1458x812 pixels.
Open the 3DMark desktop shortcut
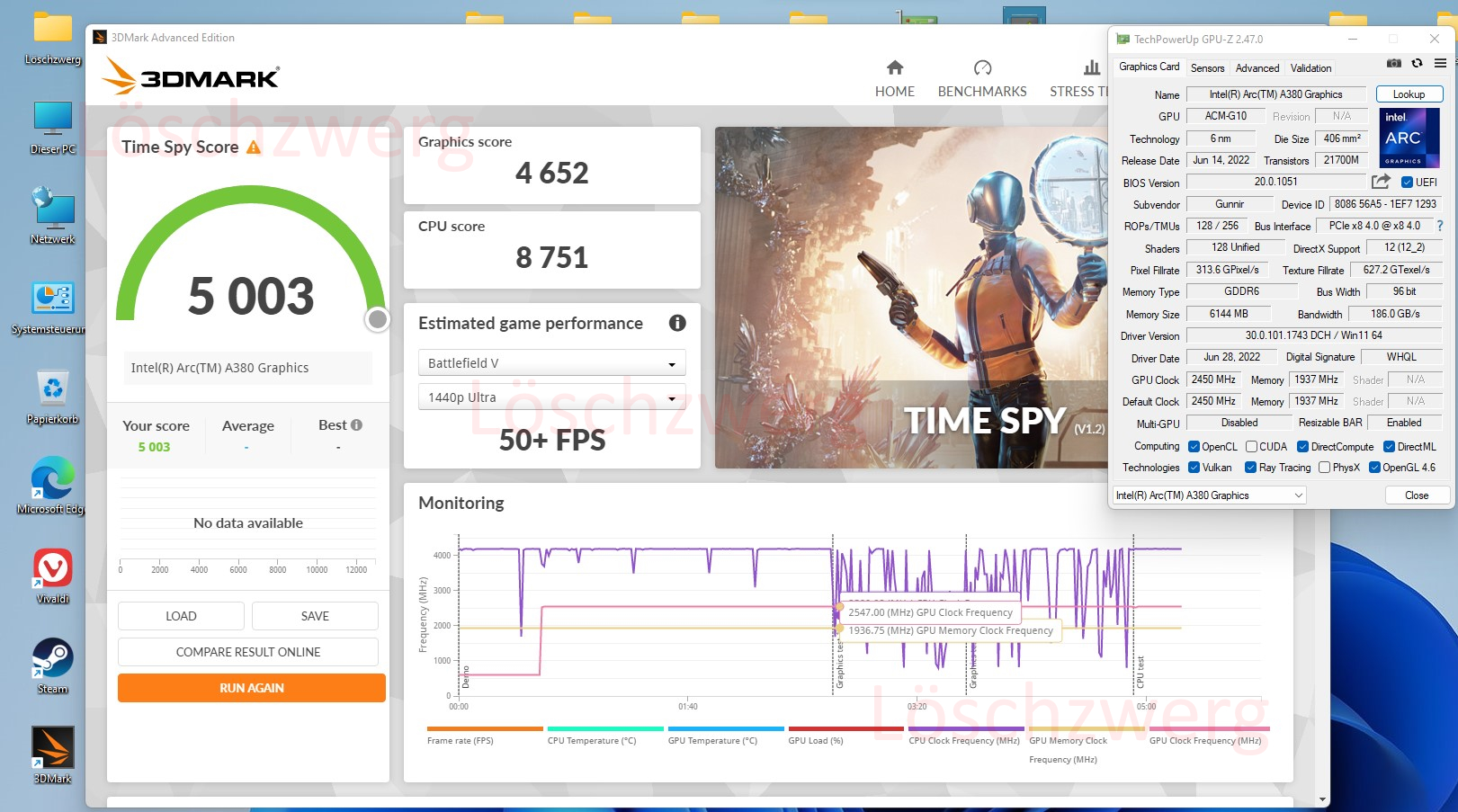52,756
